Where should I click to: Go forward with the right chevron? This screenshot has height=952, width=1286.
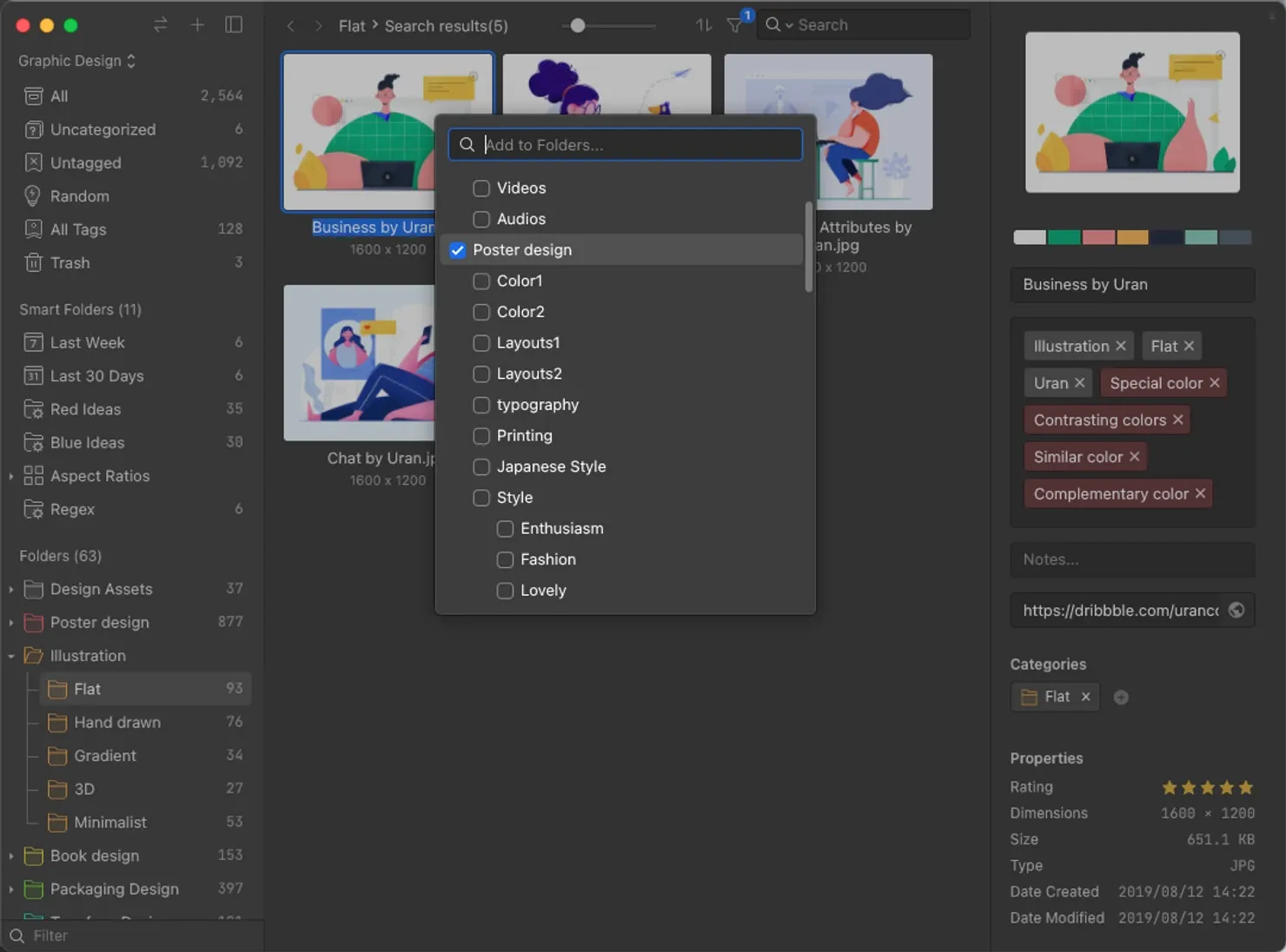tap(319, 26)
